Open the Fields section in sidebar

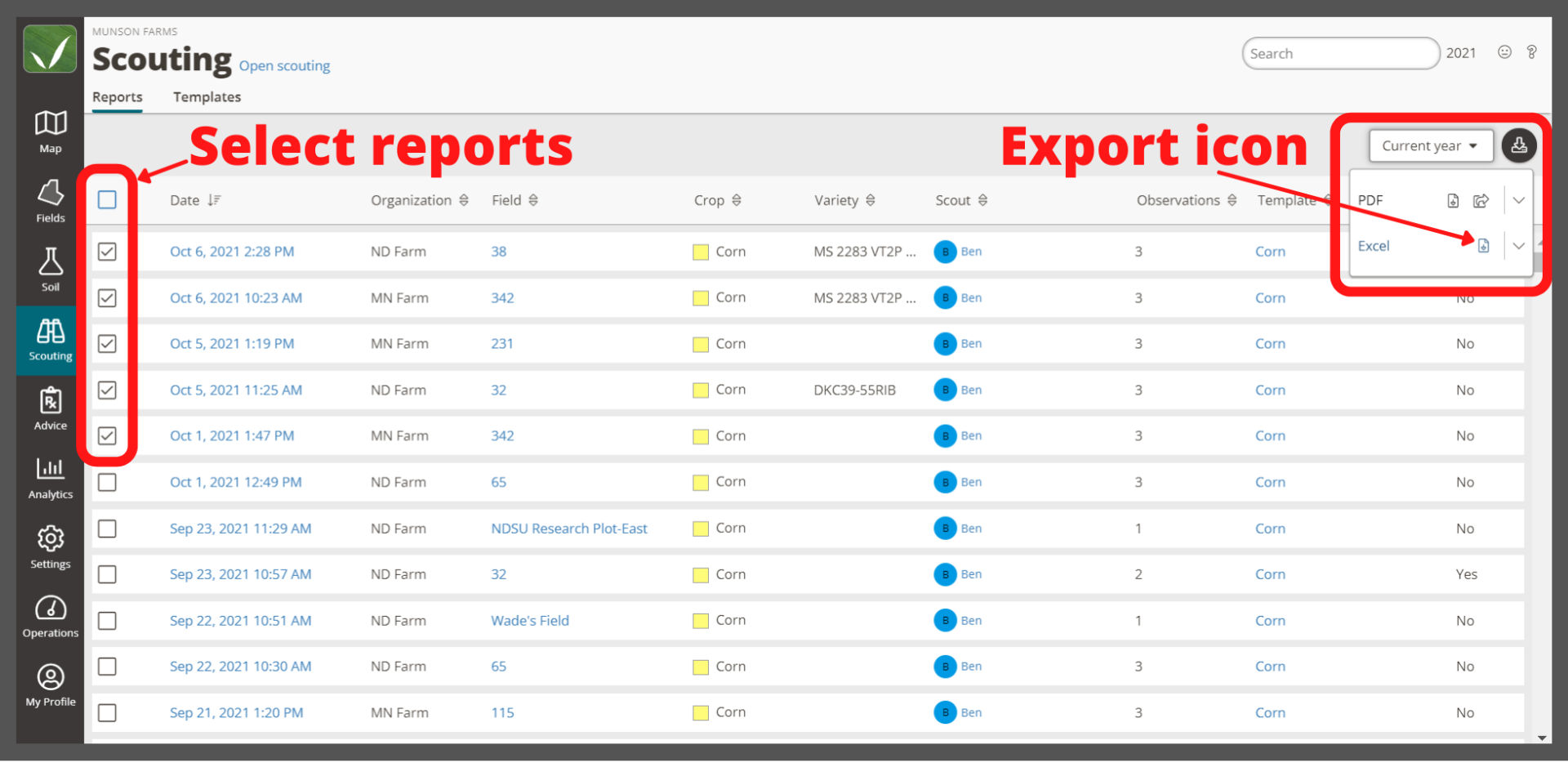click(50, 202)
